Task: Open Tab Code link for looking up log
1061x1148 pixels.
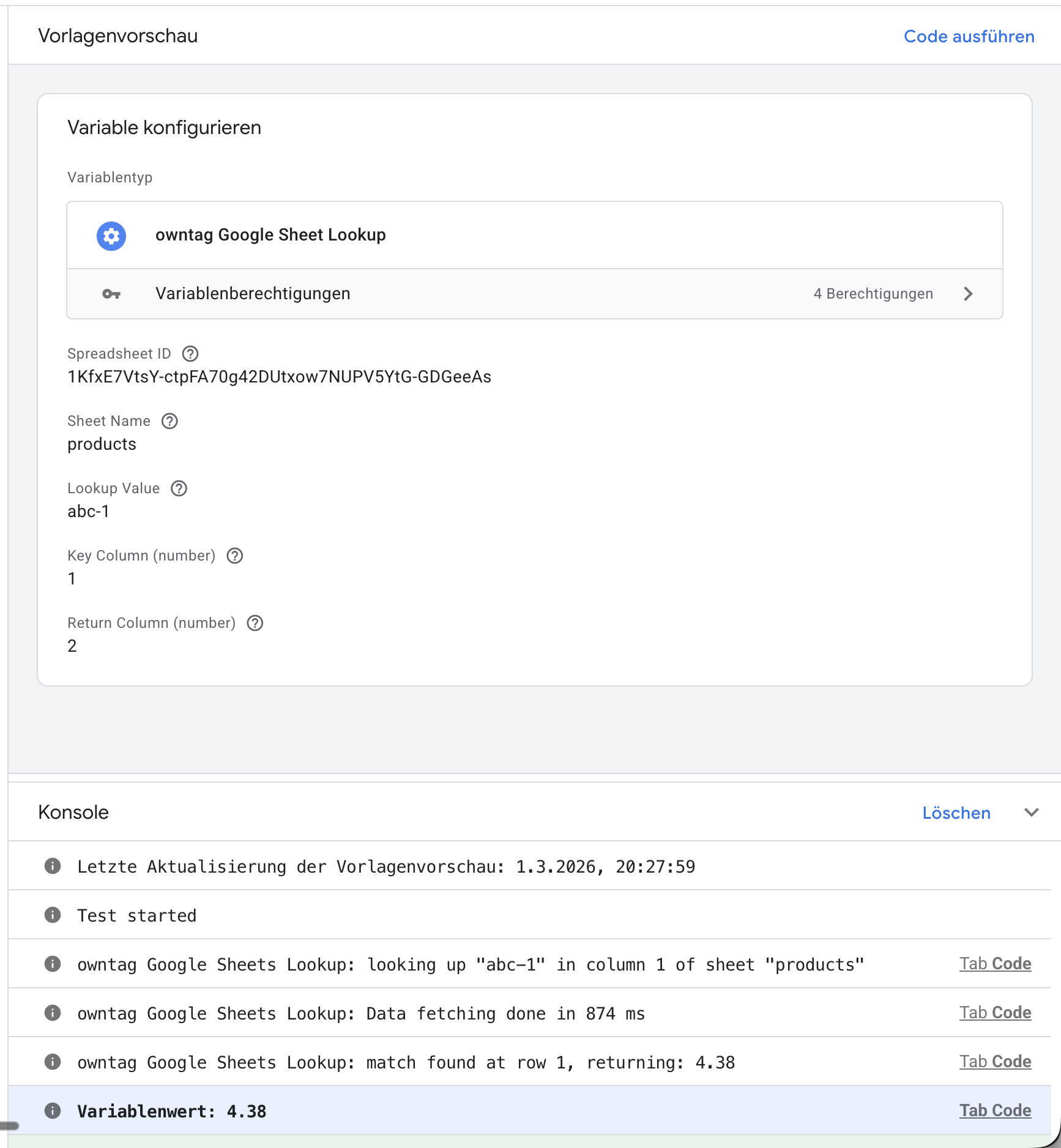Action: (995, 964)
